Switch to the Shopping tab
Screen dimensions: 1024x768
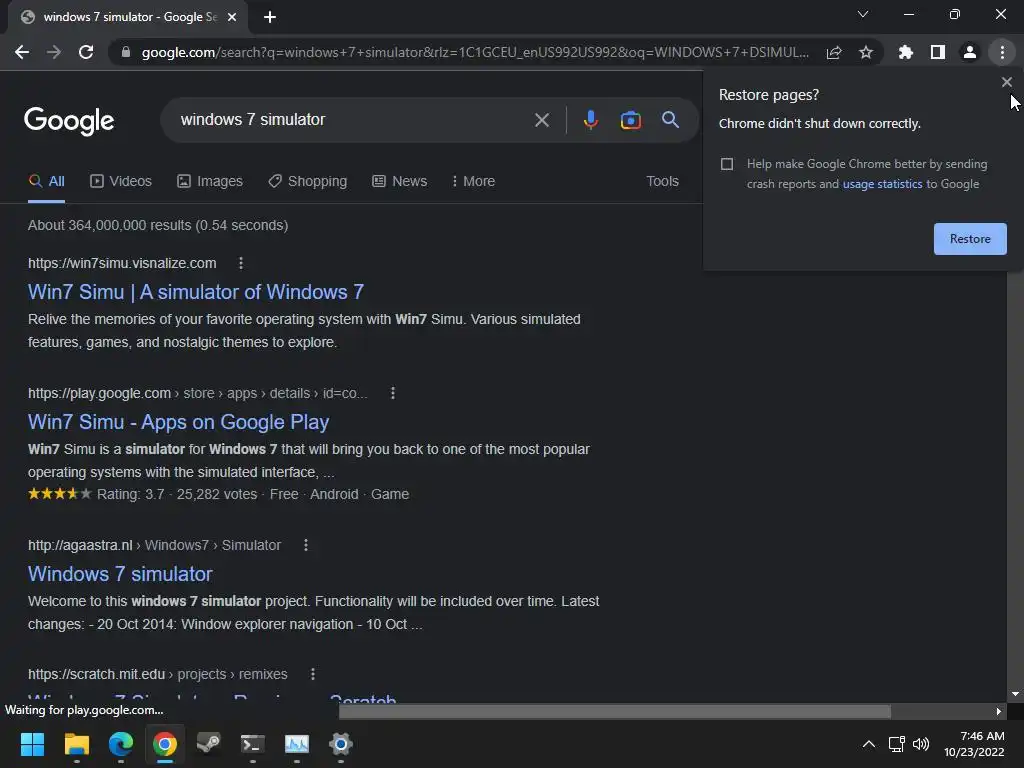308,182
